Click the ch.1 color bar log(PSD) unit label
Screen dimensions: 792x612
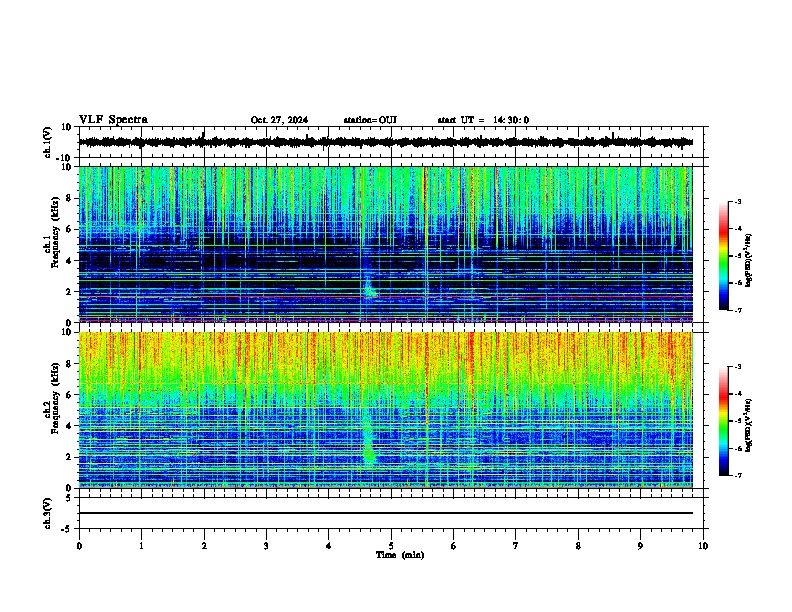coord(749,260)
